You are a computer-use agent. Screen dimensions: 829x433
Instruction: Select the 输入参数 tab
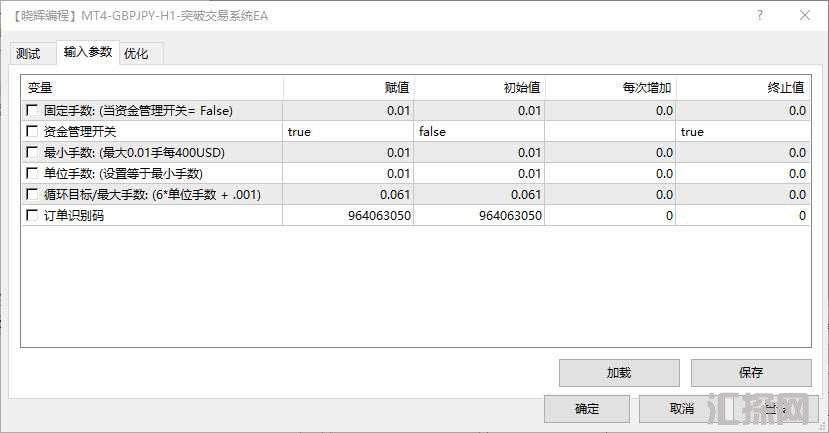88,52
